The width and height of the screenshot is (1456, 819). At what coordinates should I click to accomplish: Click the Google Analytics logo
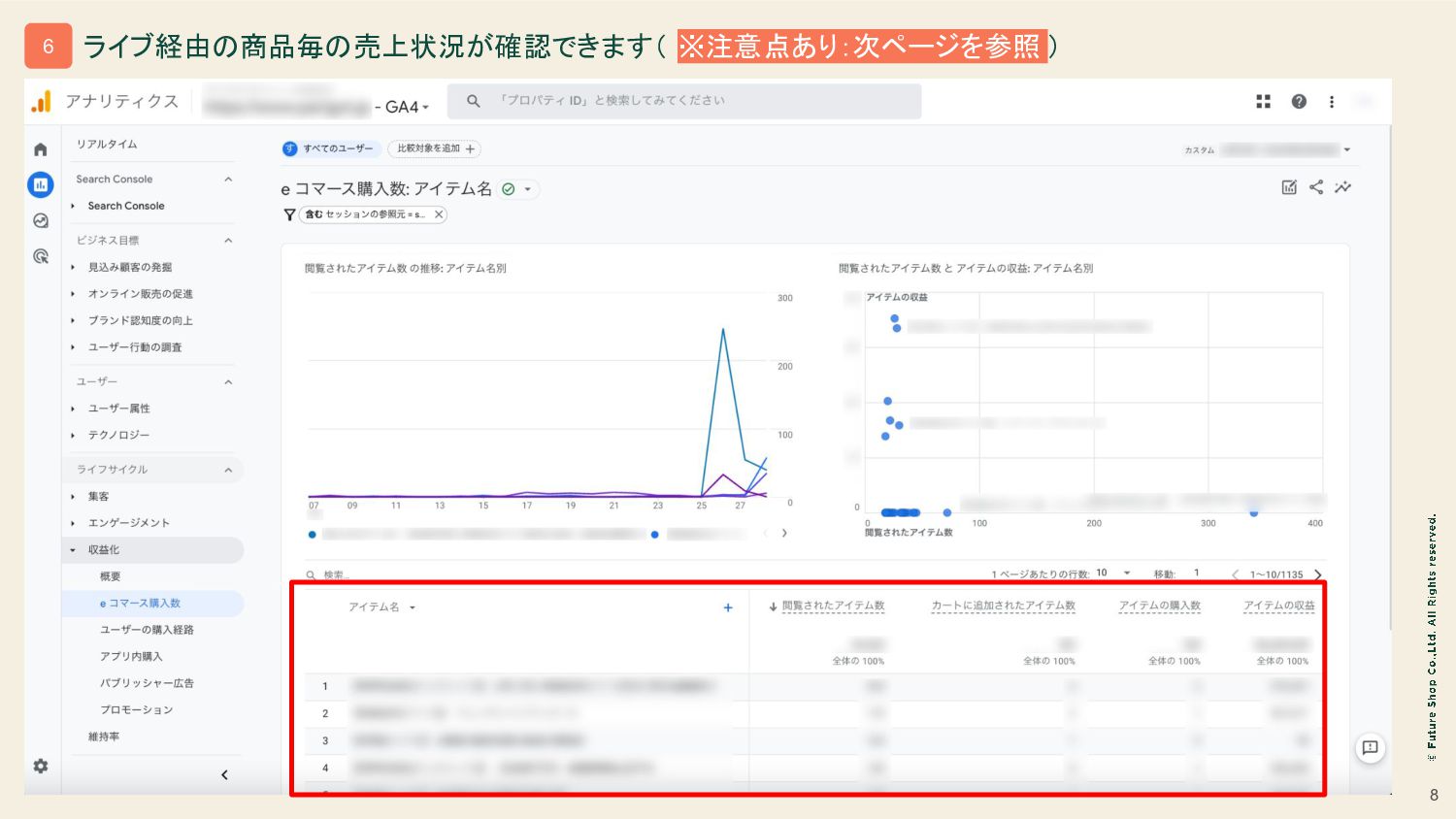(41, 101)
